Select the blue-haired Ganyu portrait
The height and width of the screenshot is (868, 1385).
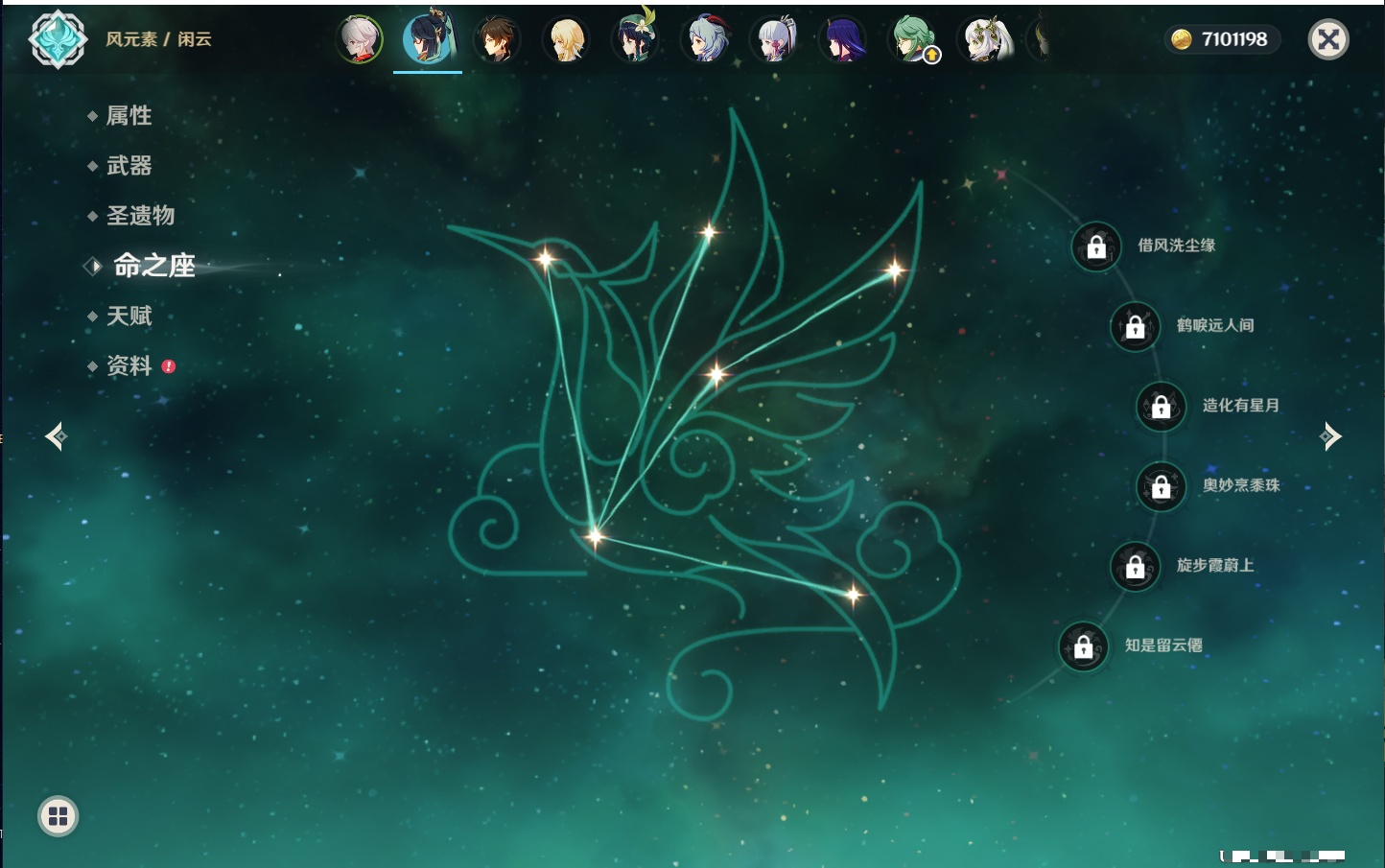click(706, 40)
